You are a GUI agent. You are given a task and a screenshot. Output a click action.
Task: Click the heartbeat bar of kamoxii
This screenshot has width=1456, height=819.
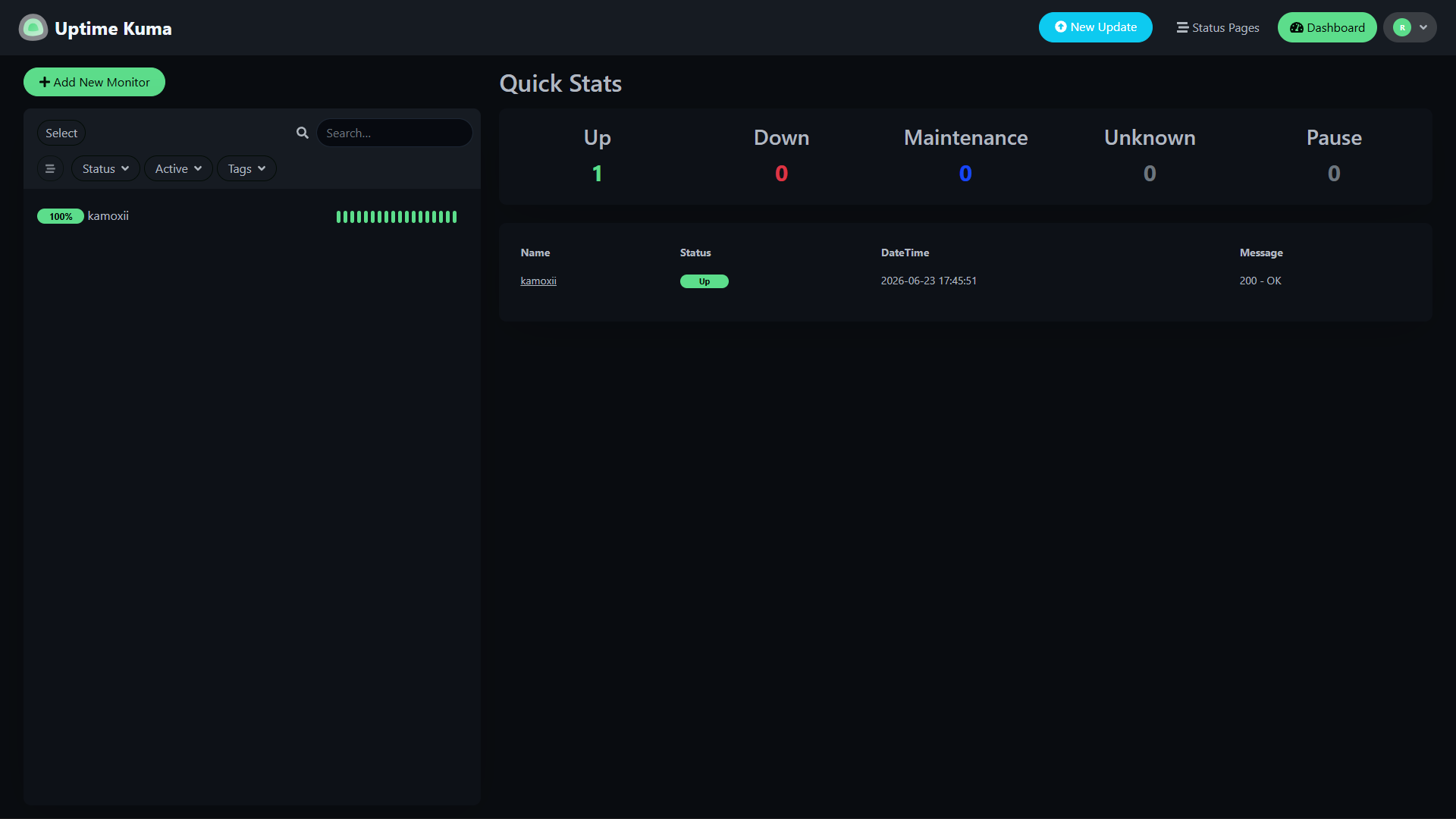click(397, 217)
